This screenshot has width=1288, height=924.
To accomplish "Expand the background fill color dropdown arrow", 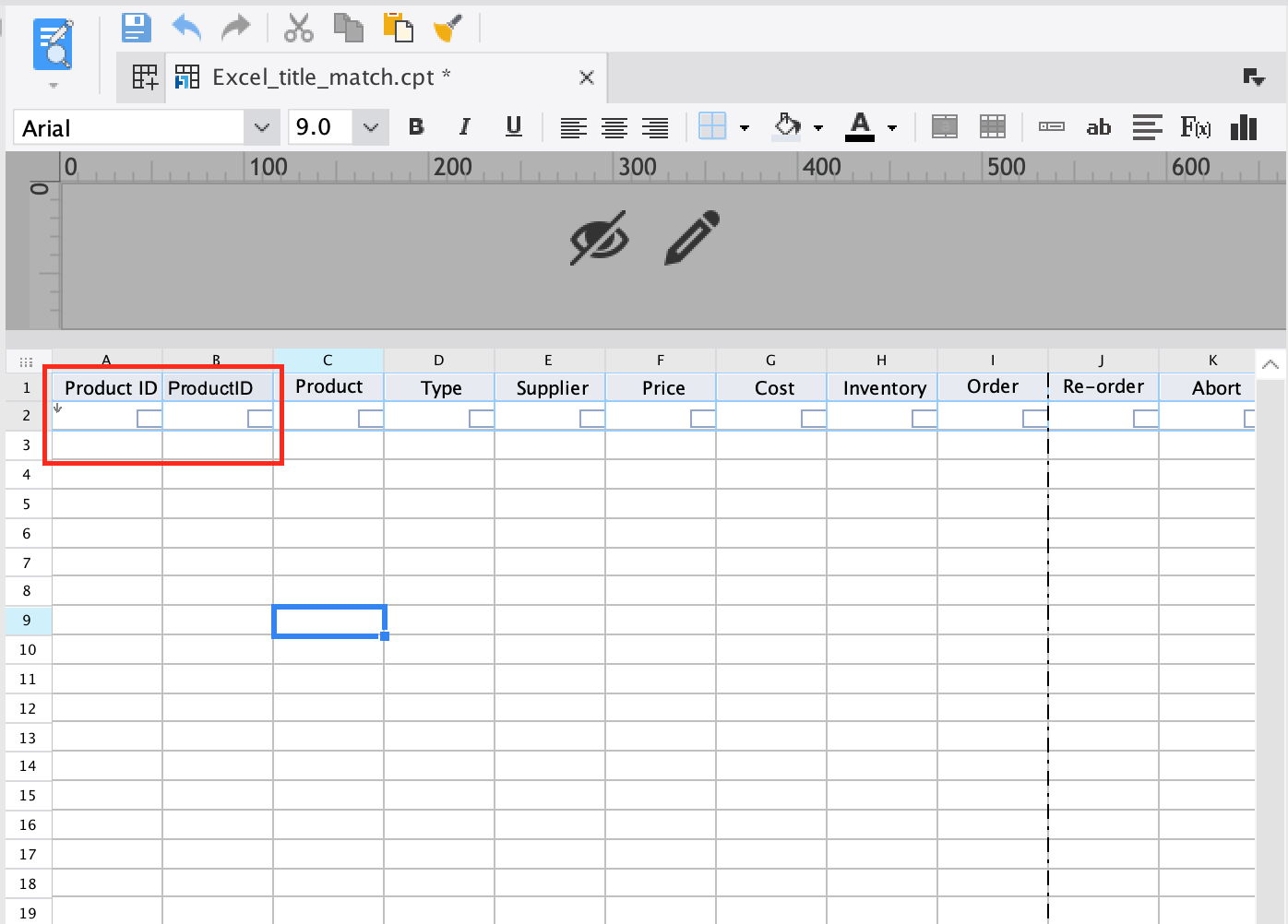I will (818, 128).
